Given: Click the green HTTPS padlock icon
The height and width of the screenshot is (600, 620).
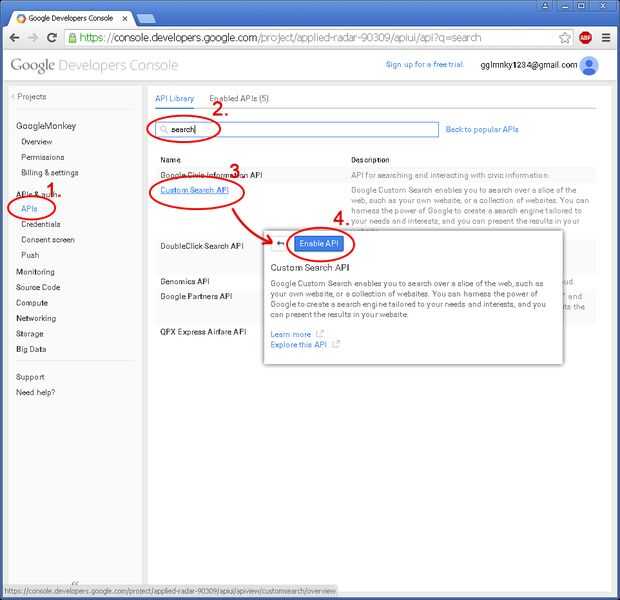Looking at the screenshot, I should coord(72,38).
